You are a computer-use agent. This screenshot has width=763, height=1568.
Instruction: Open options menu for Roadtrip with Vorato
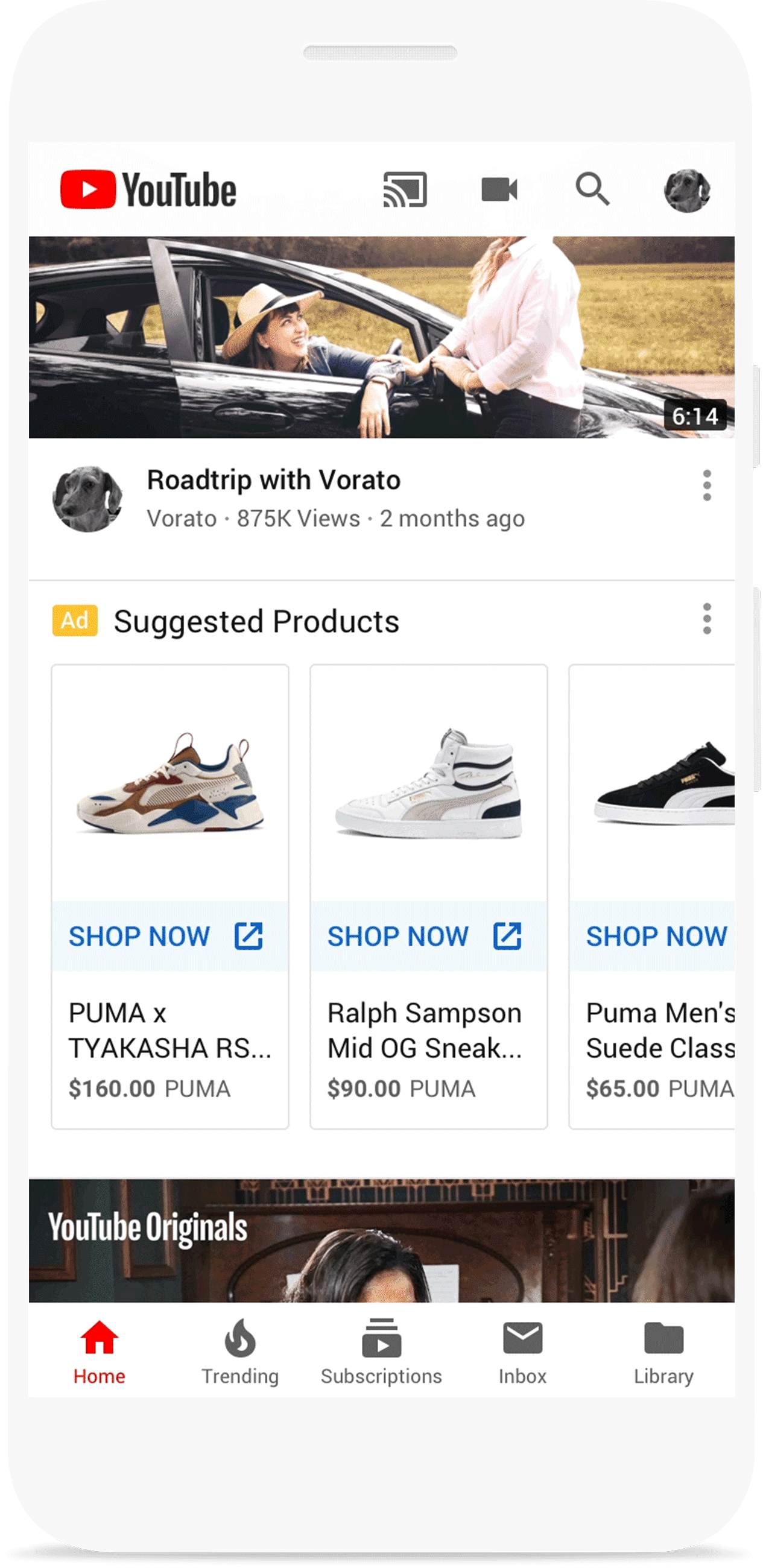tap(706, 485)
